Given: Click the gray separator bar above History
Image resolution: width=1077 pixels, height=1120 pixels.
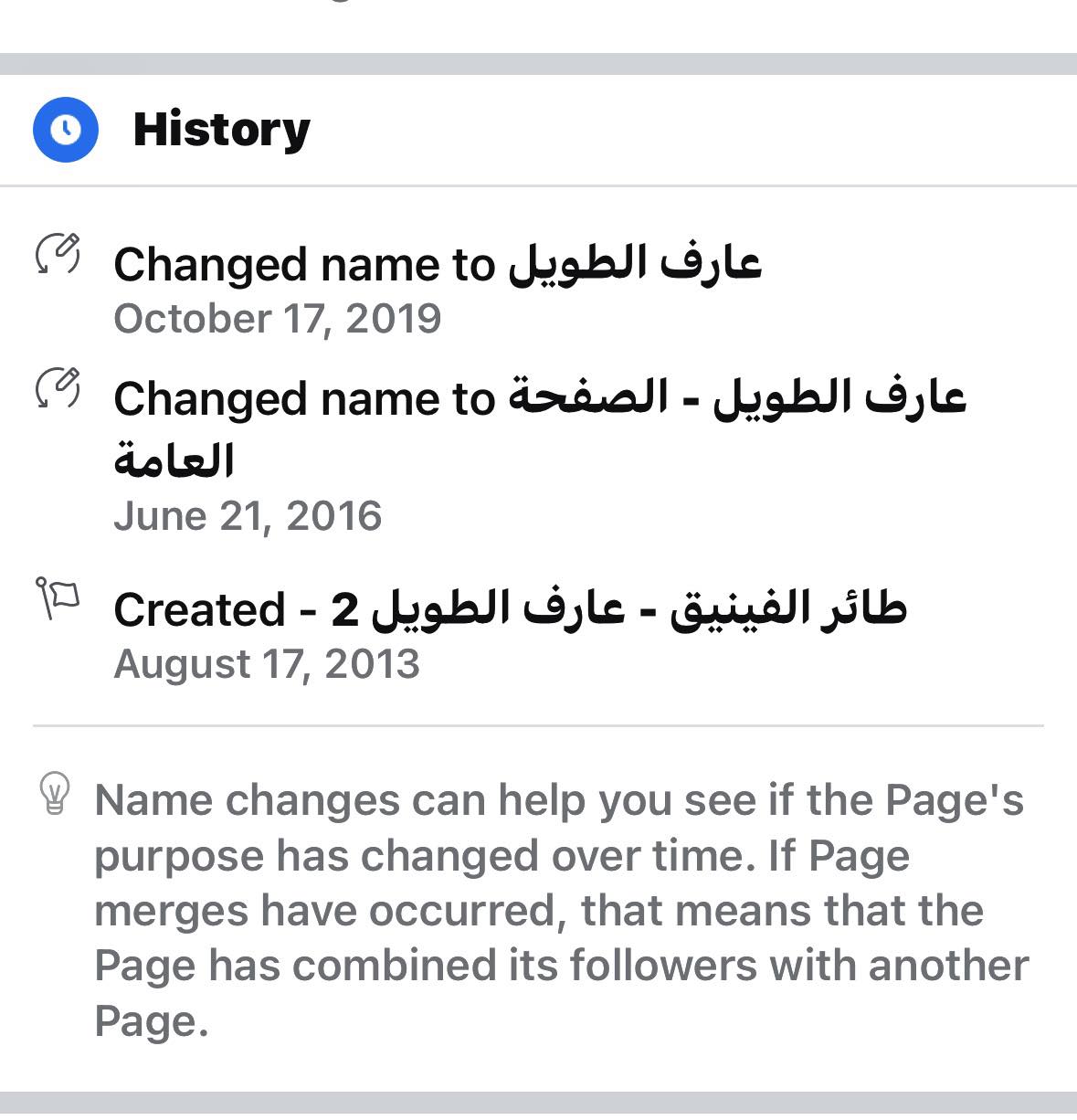Looking at the screenshot, I should click(x=538, y=64).
